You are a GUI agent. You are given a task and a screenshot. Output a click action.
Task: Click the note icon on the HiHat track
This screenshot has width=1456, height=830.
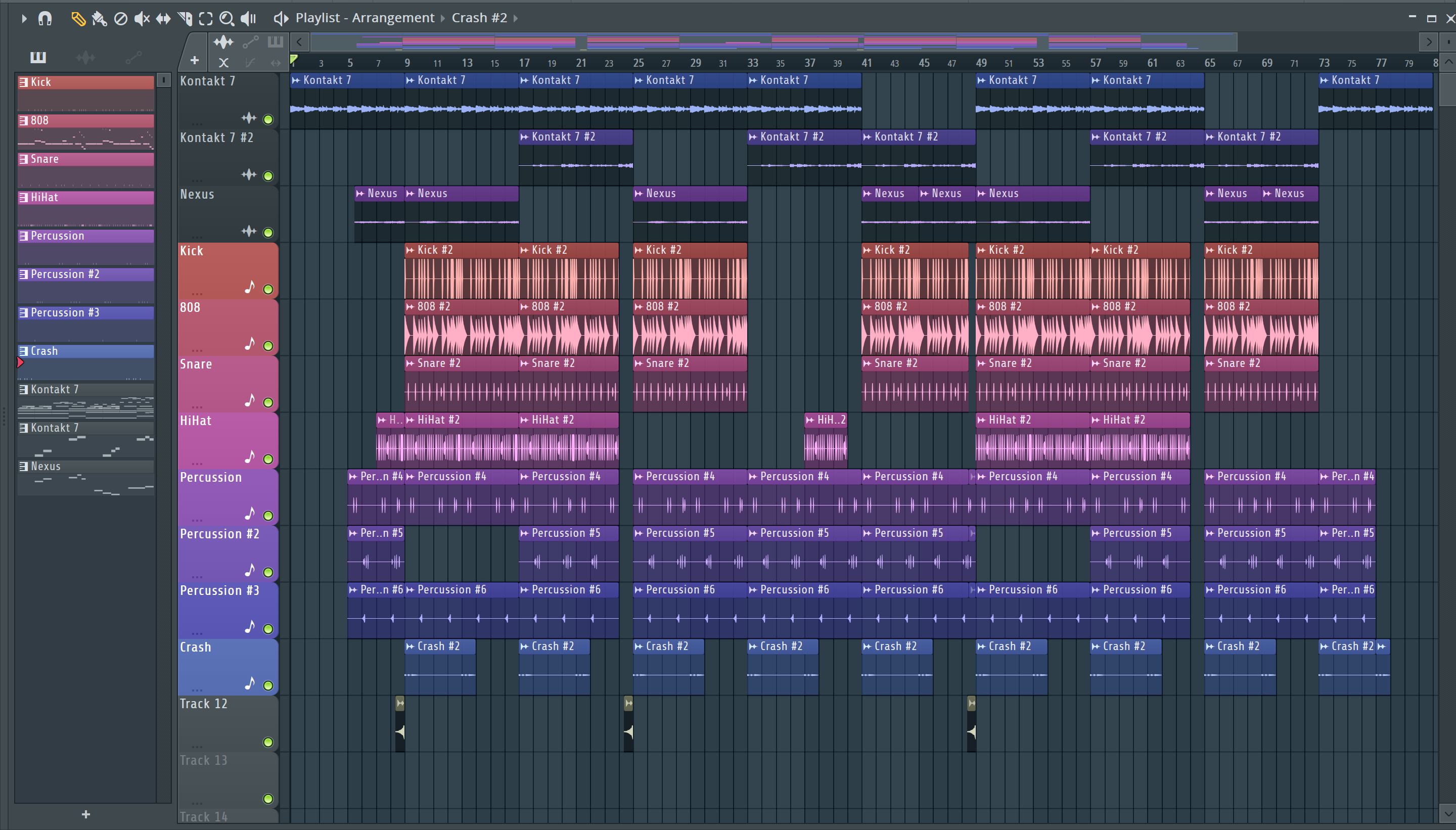pos(250,456)
